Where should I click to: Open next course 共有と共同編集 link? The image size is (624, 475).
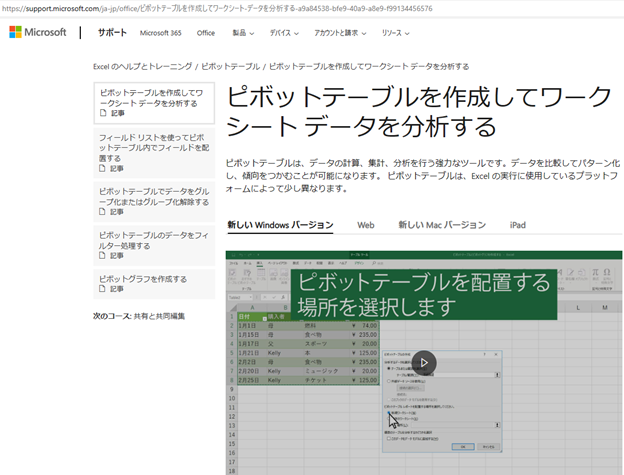click(x=159, y=316)
